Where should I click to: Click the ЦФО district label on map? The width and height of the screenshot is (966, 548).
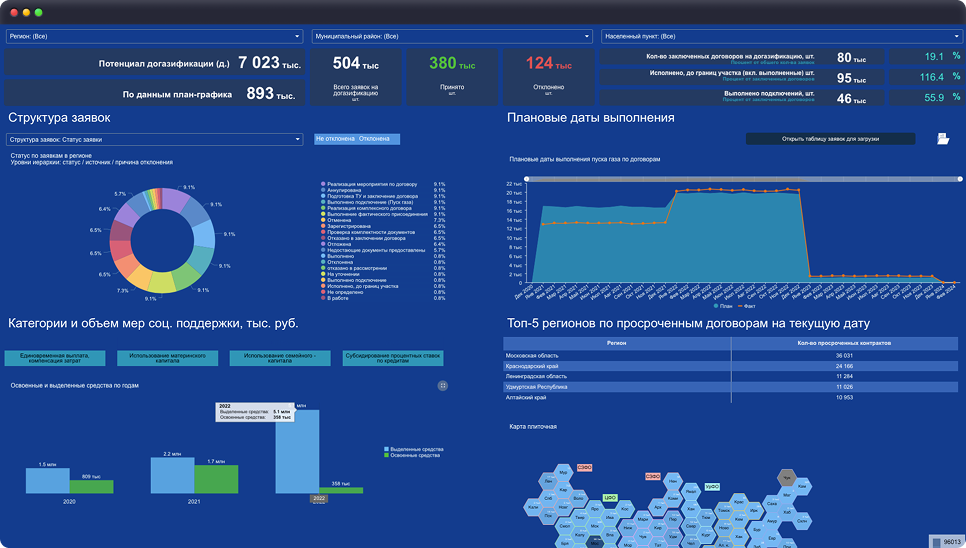(x=610, y=498)
